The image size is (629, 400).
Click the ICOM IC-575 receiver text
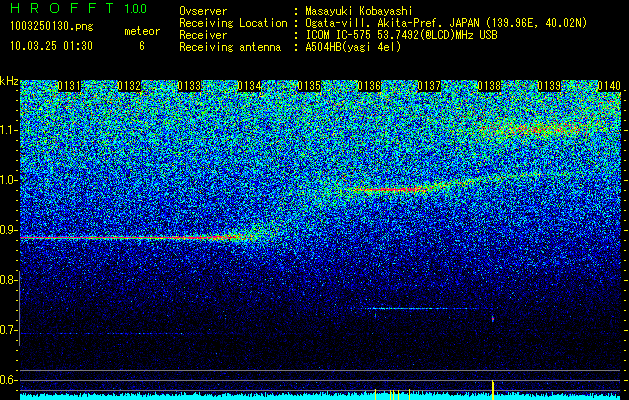click(x=401, y=35)
